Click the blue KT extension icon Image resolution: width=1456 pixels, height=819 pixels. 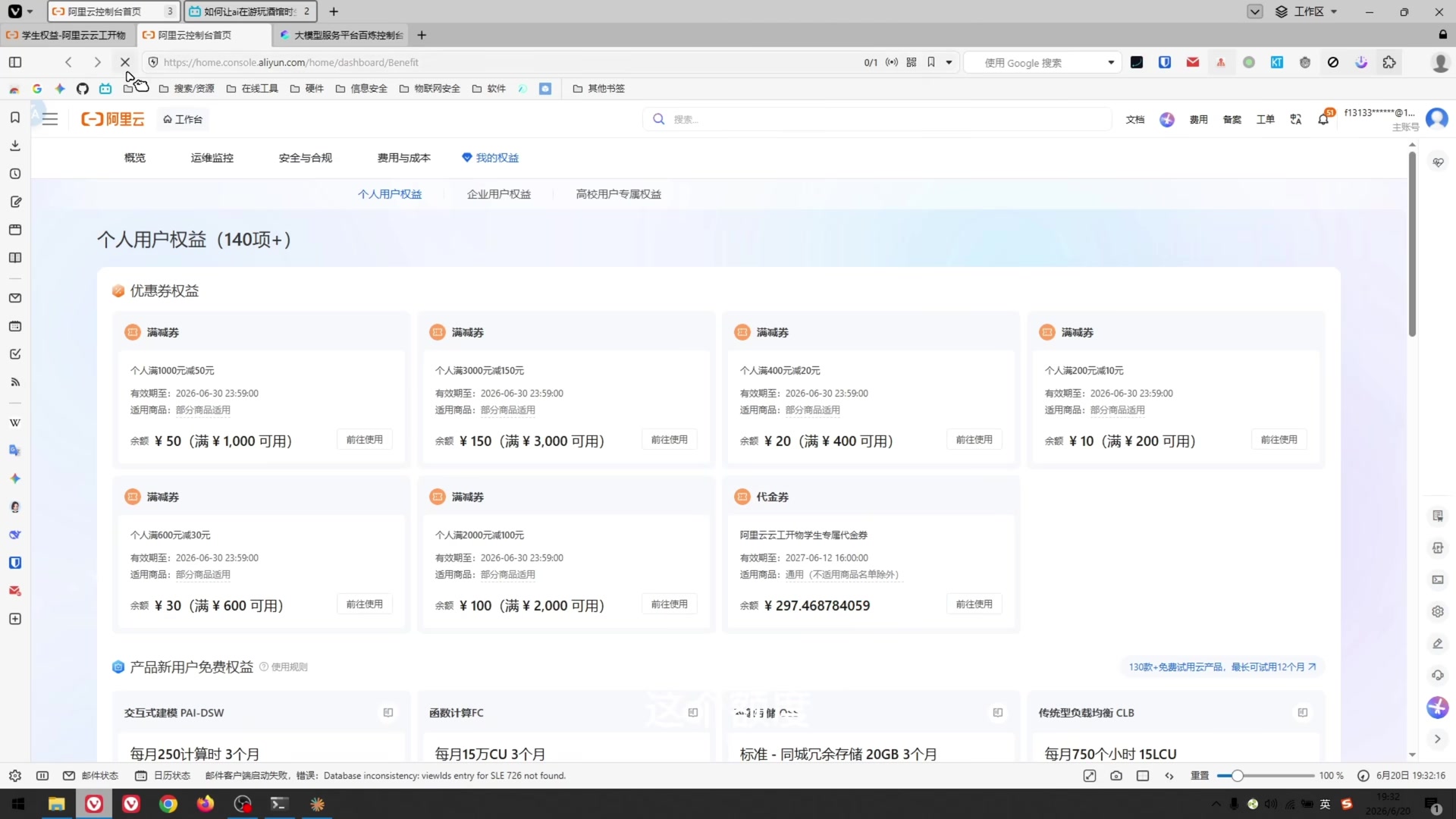point(1277,62)
